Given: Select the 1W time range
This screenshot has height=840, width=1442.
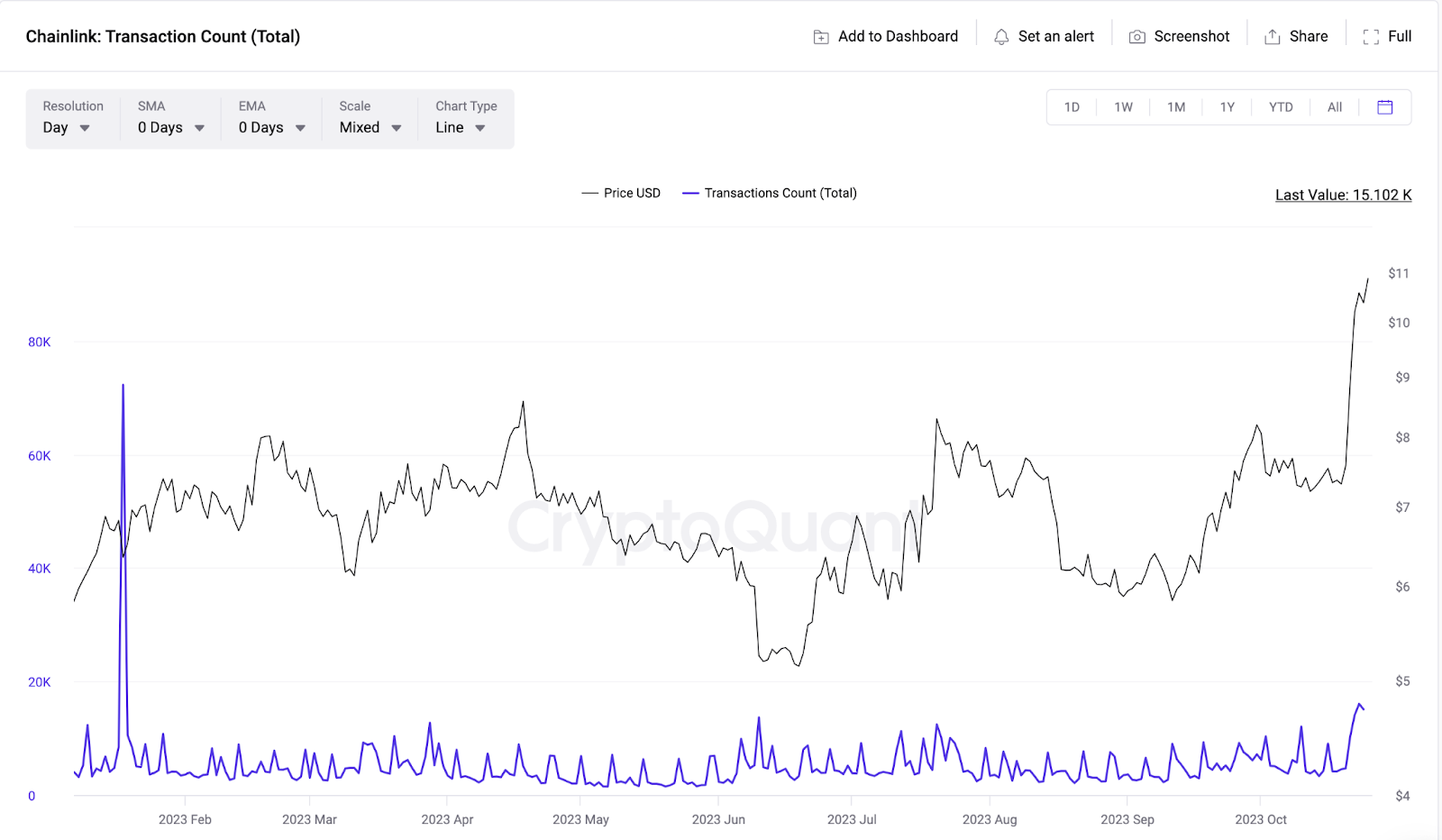Looking at the screenshot, I should click(1123, 107).
